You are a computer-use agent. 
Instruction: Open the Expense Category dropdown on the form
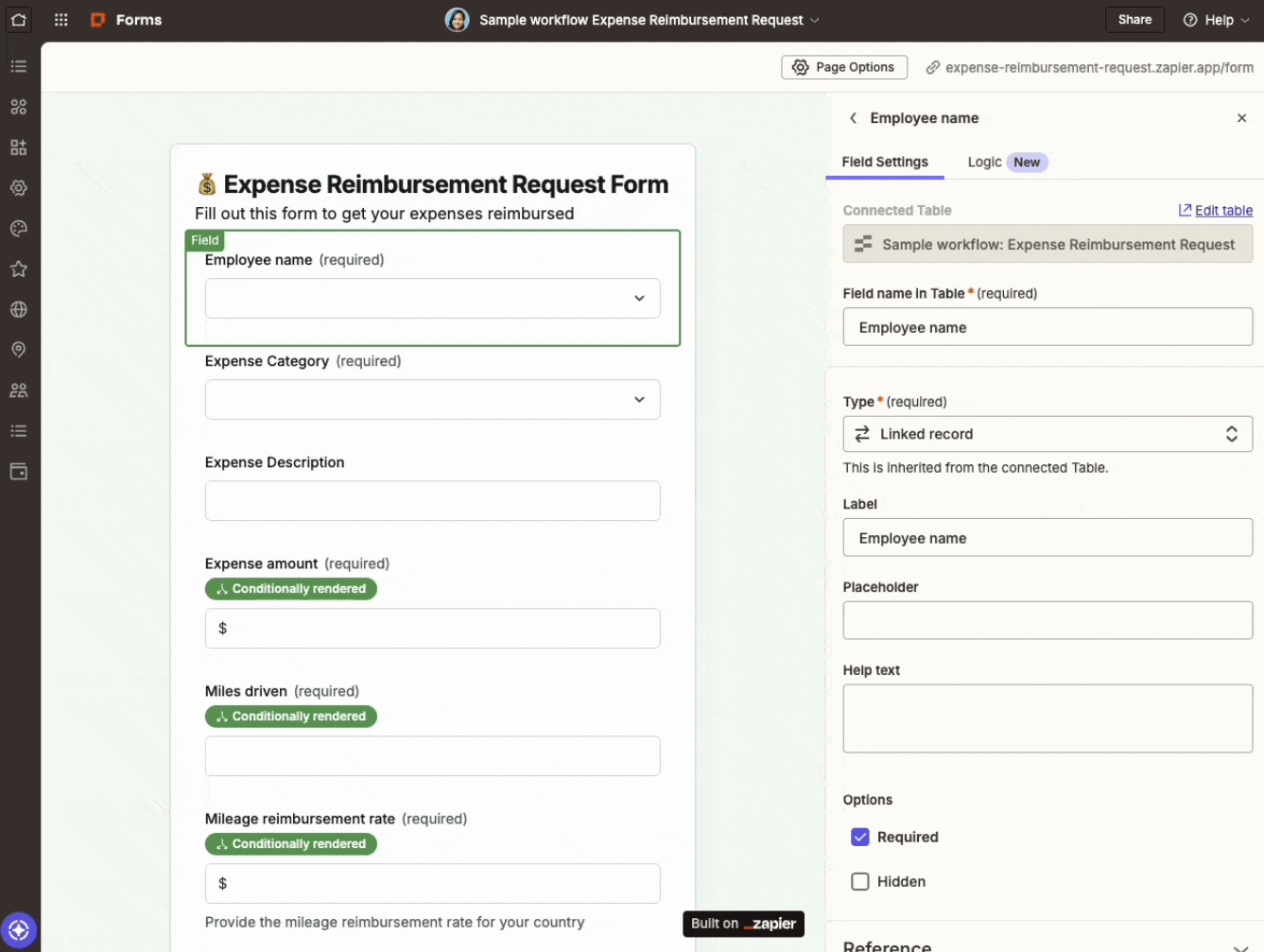coord(432,399)
